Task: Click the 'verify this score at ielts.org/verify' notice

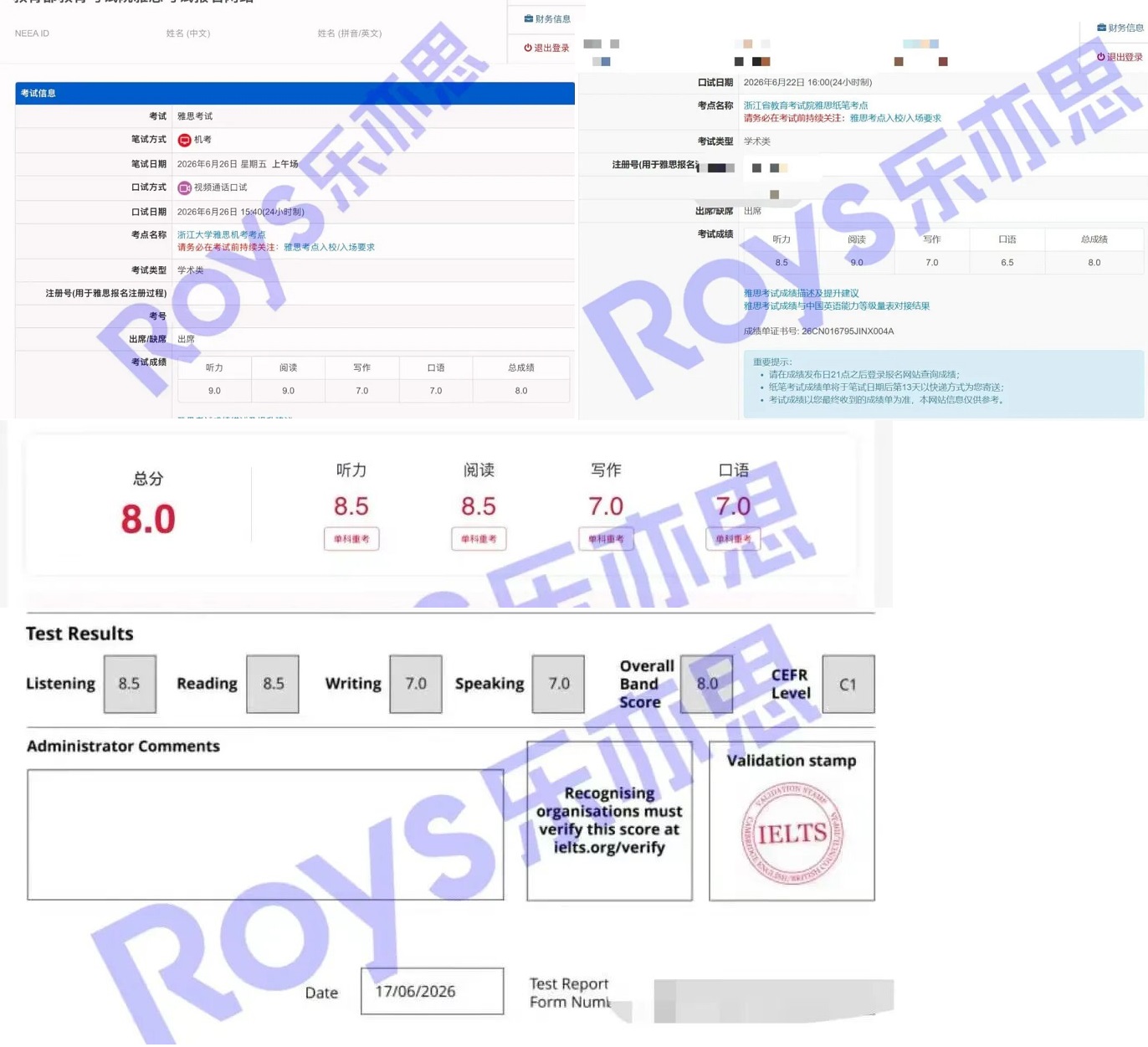Action: click(x=609, y=820)
